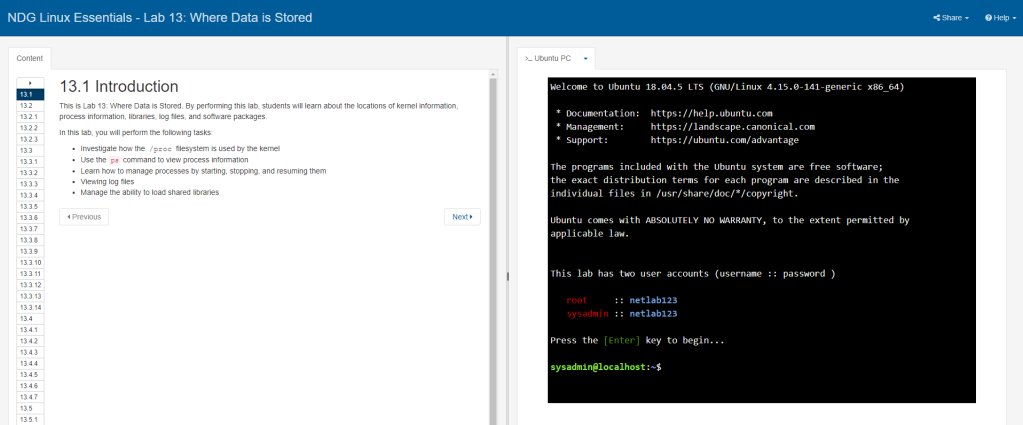
Task: Open section 13.2.3 in the sidebar
Action: point(29,139)
